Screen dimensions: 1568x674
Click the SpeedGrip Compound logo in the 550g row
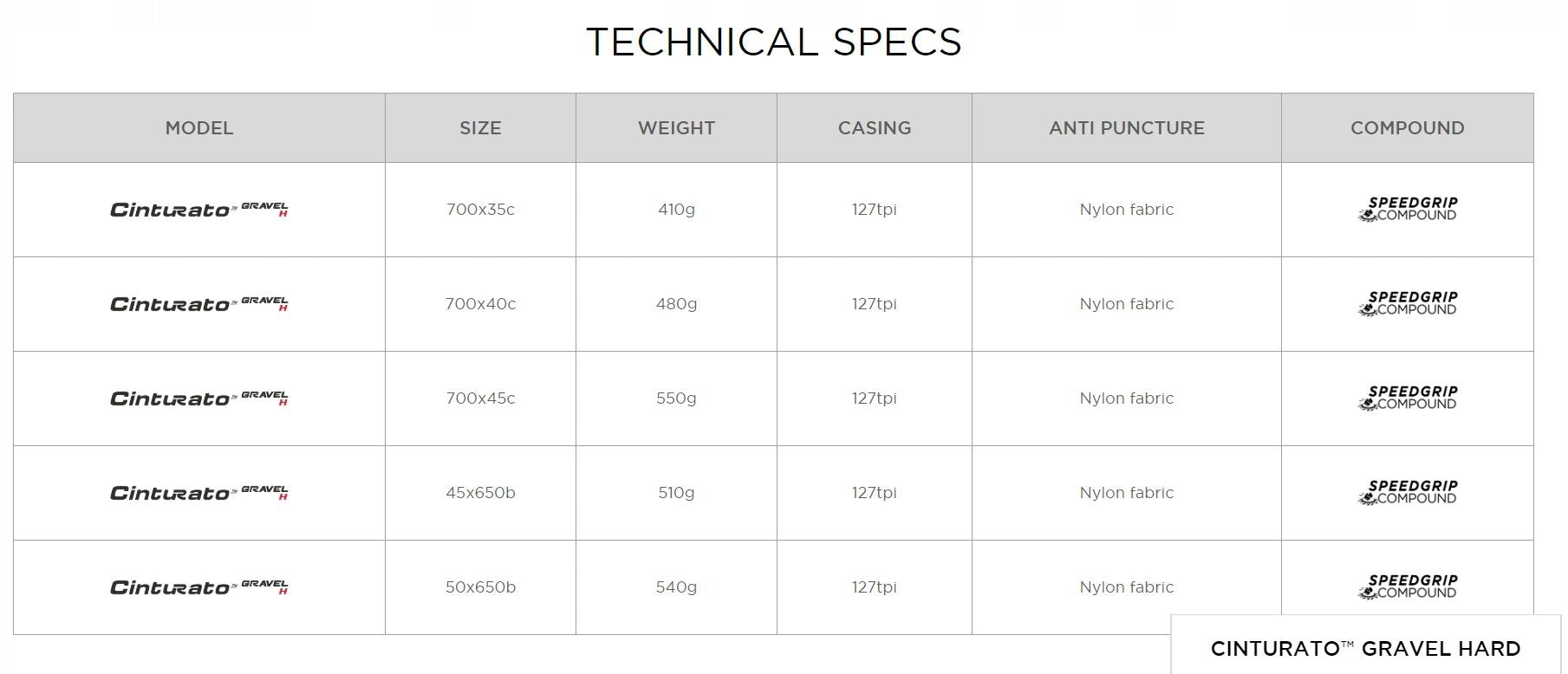coord(1408,398)
